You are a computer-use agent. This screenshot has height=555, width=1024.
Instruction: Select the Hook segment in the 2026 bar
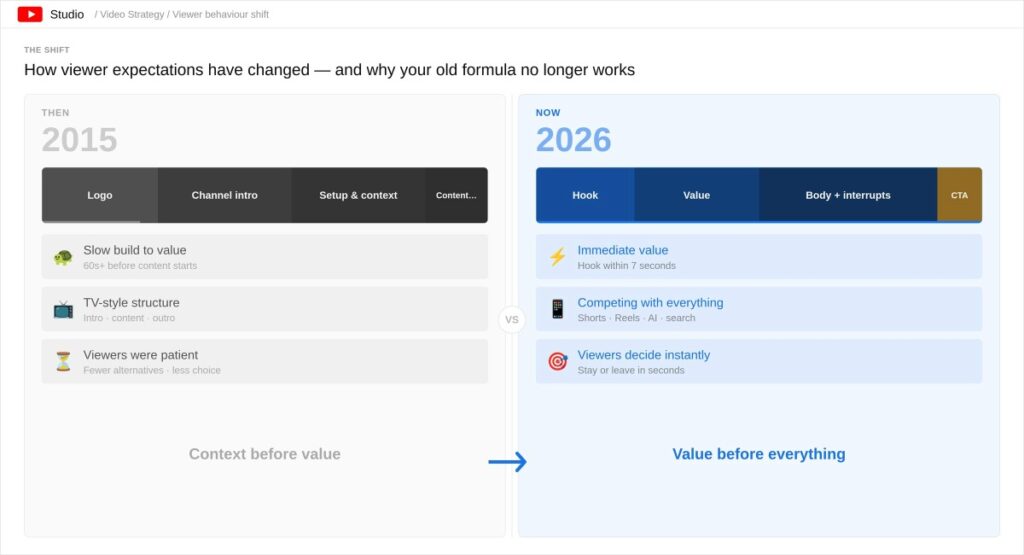585,195
